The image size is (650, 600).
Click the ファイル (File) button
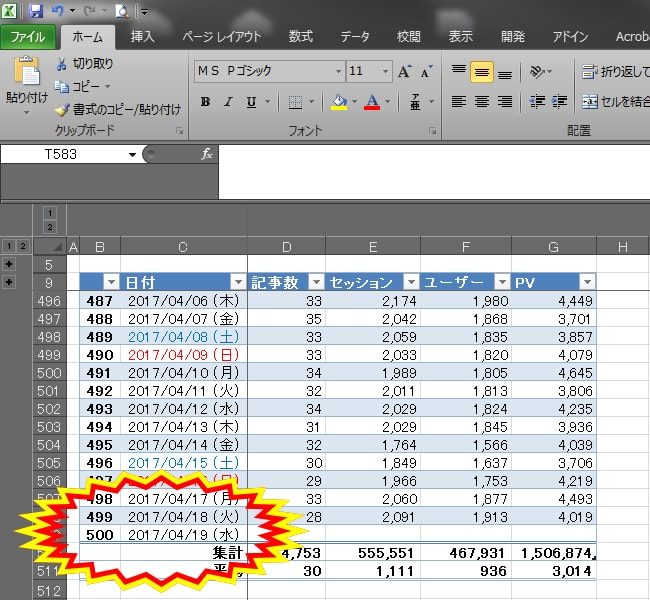[x=27, y=37]
